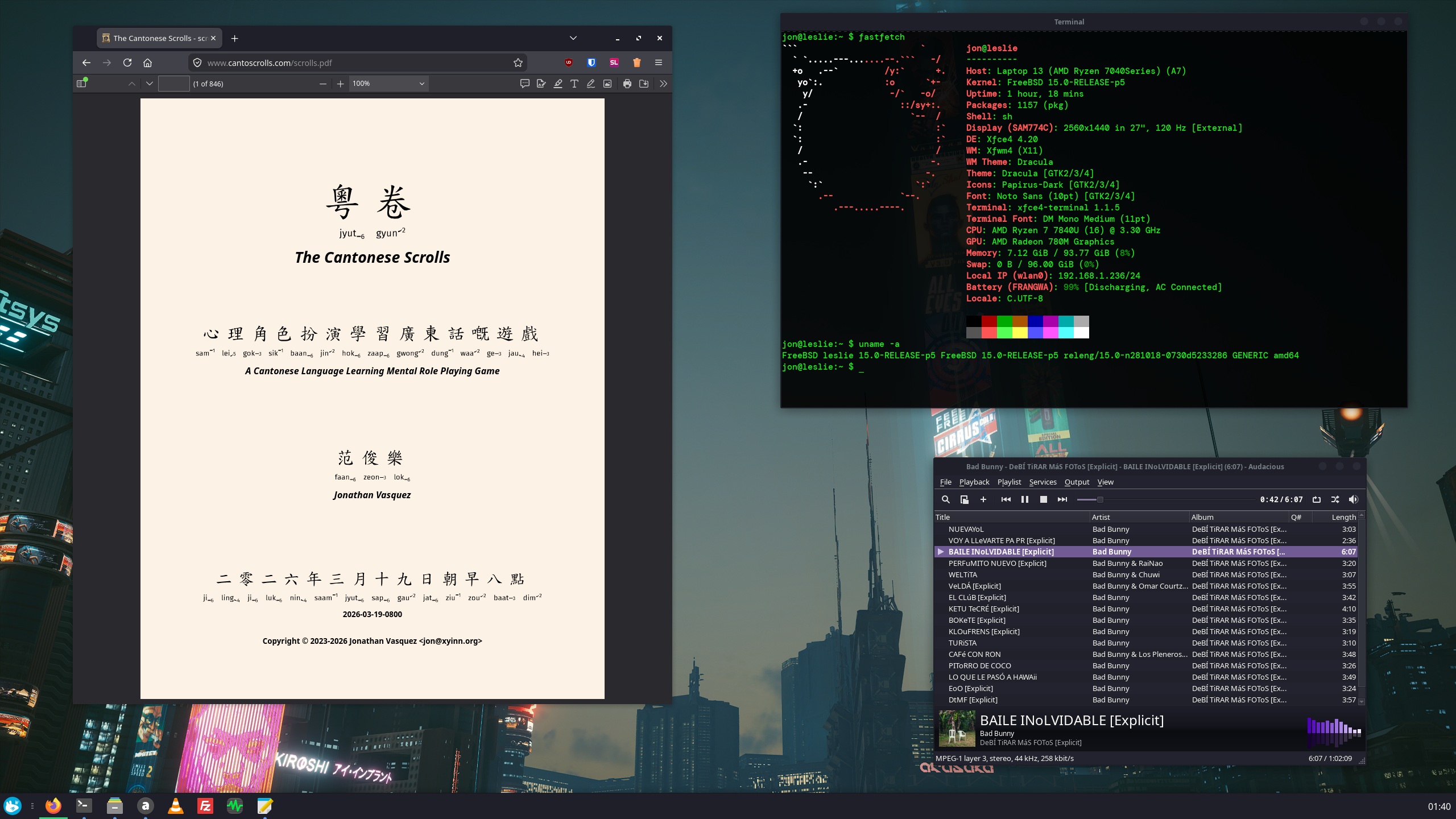Click the Audacious seek slider
This screenshot has width=1456, height=819.
pos(1166,499)
